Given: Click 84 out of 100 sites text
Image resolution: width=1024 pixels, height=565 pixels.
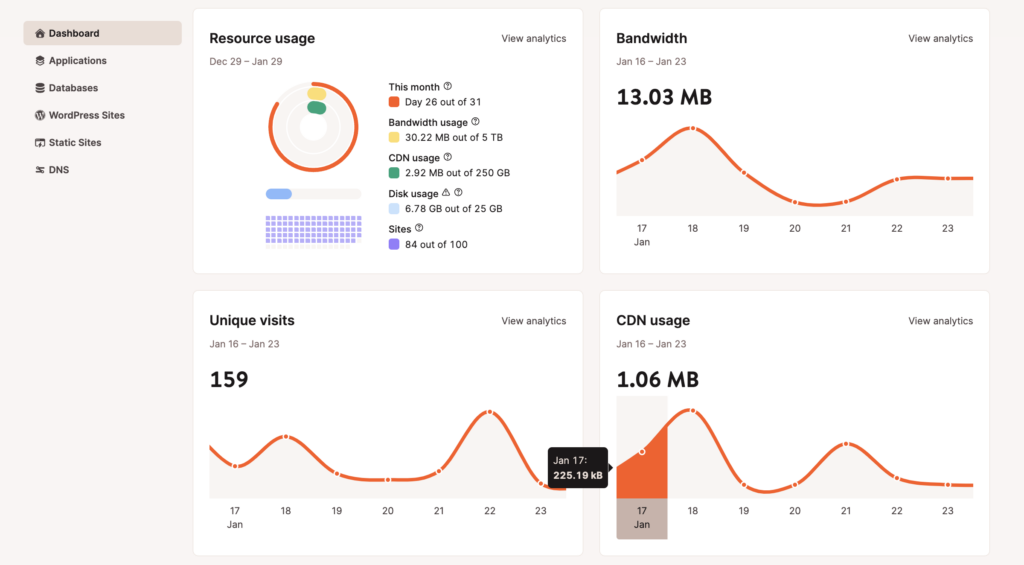Looking at the screenshot, I should [436, 244].
